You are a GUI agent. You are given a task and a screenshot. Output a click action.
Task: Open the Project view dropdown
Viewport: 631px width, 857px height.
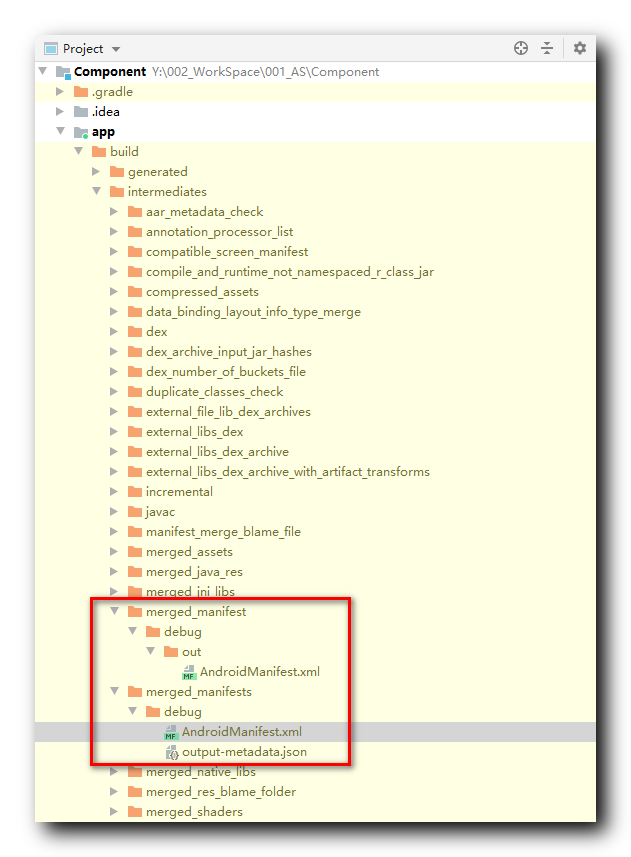pyautogui.click(x=116, y=49)
